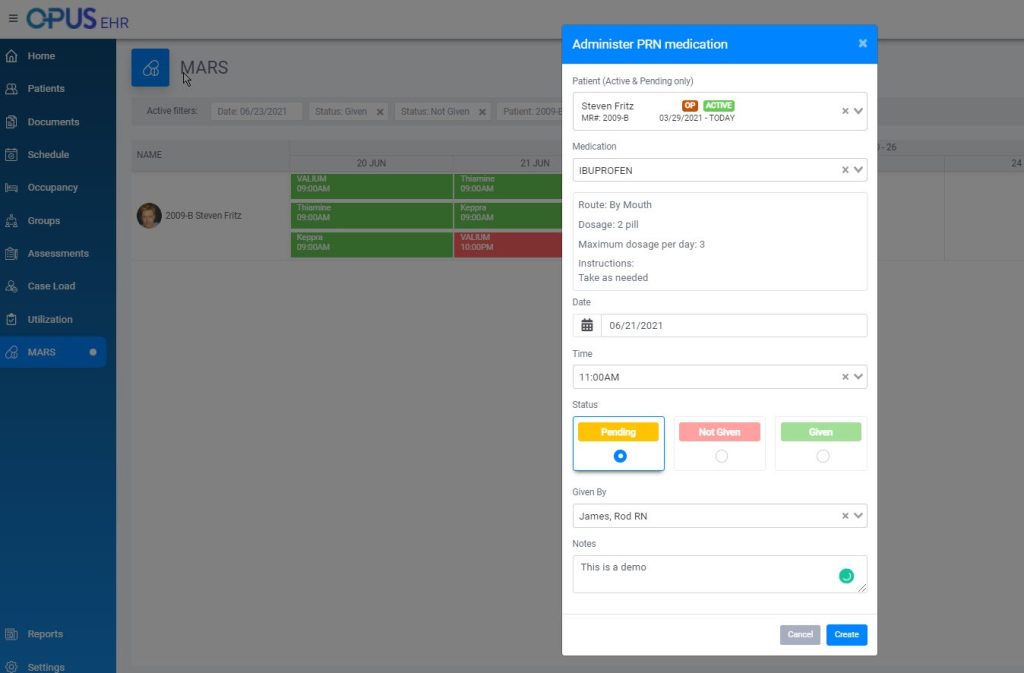Expand the Time dropdown arrow
This screenshot has height=673, width=1024.
click(x=858, y=377)
